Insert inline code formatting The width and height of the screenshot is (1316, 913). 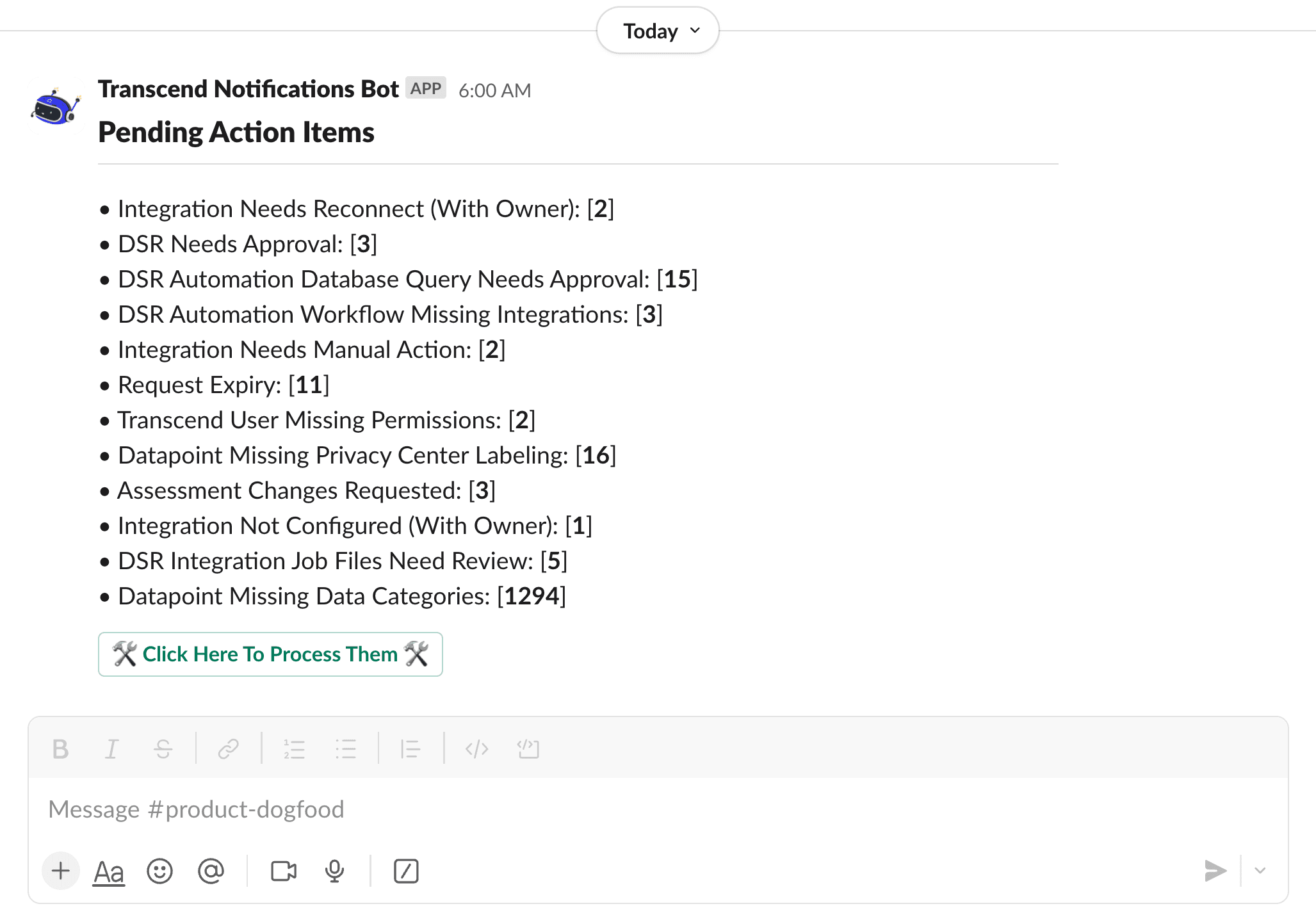[x=476, y=748]
